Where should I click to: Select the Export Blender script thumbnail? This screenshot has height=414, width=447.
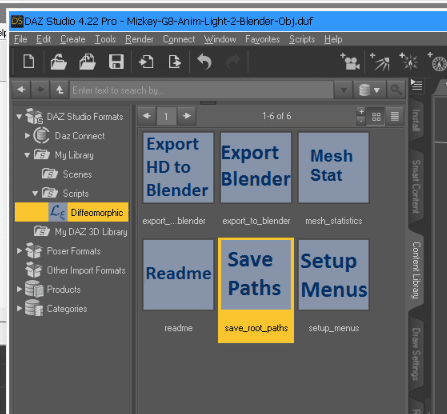[x=256, y=168]
